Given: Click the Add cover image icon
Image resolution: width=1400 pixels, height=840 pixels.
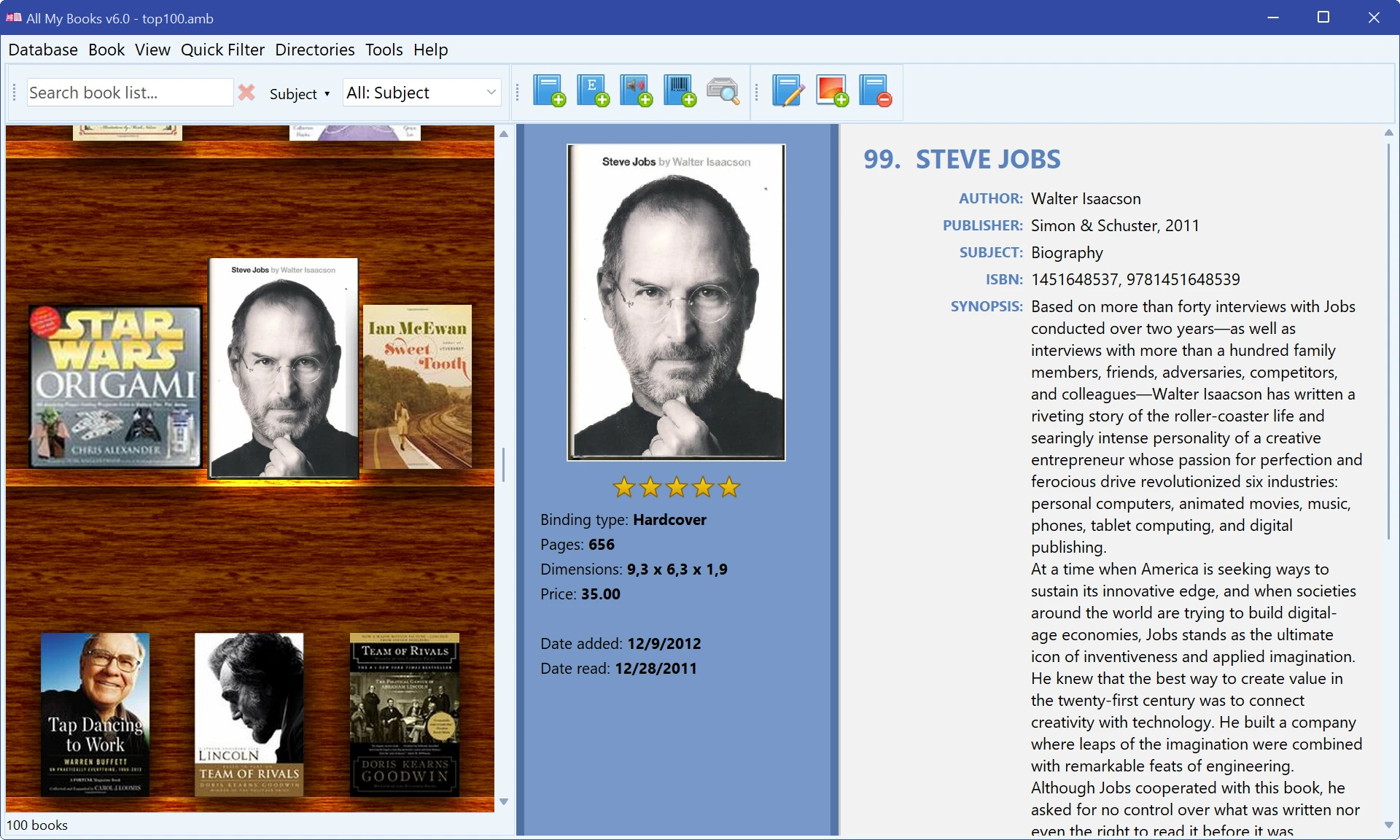Looking at the screenshot, I should click(x=832, y=92).
